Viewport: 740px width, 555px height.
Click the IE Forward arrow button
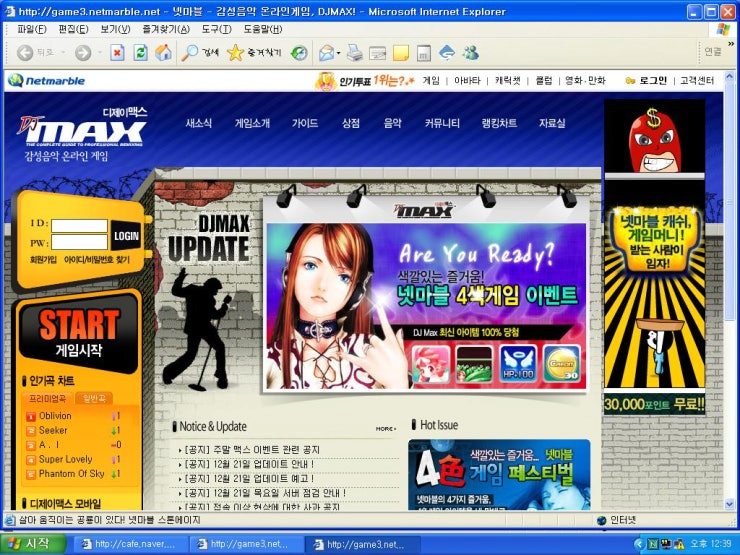click(x=83, y=52)
